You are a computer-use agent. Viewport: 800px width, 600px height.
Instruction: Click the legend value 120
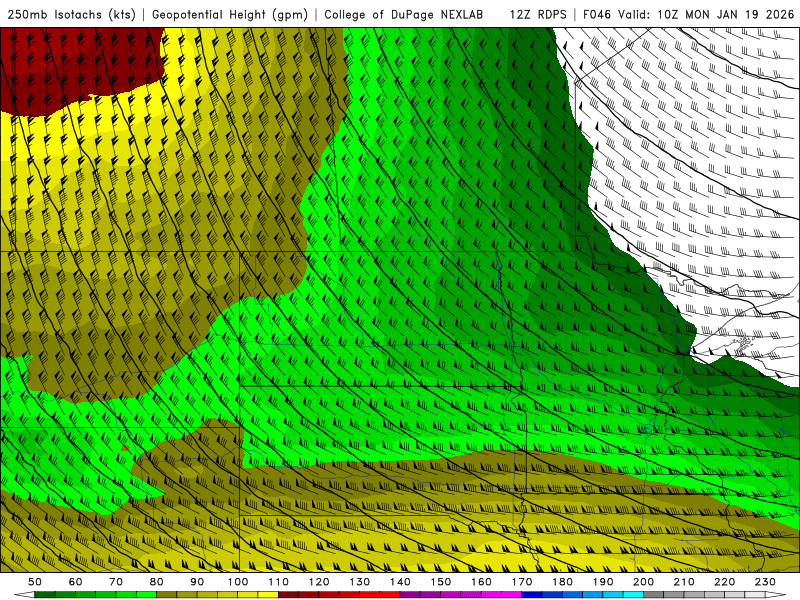[319, 582]
